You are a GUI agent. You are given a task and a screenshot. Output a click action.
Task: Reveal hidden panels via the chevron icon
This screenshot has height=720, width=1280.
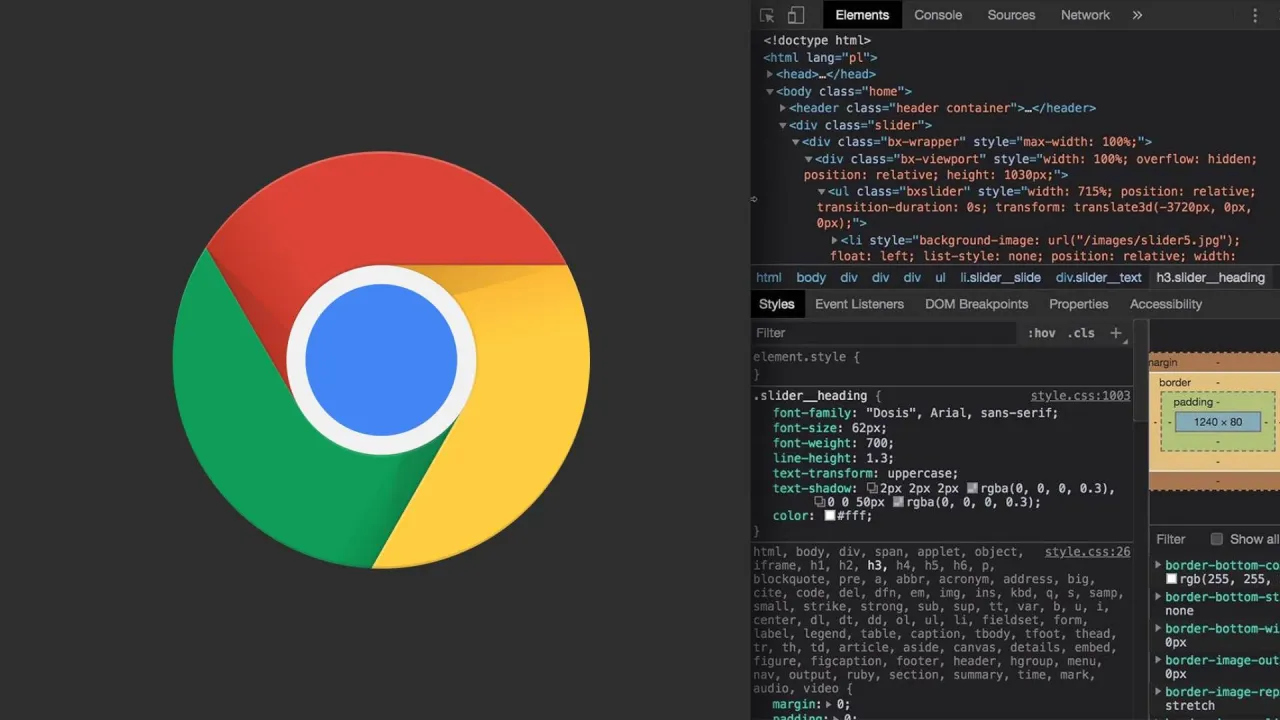coord(1137,15)
